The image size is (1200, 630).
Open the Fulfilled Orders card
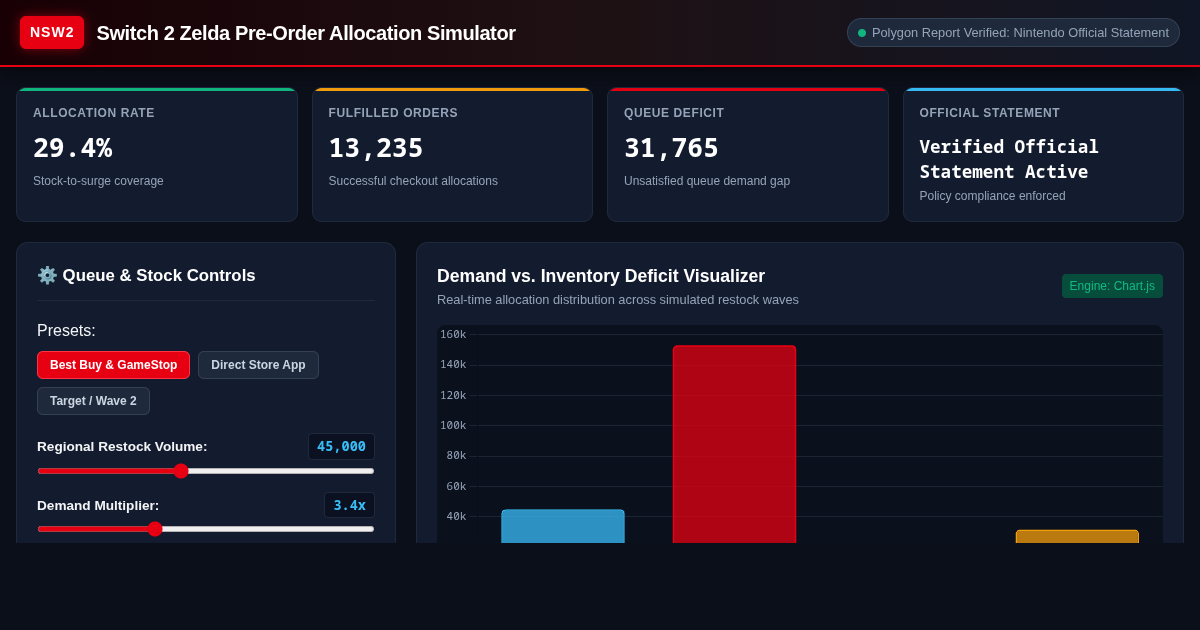click(x=452, y=155)
